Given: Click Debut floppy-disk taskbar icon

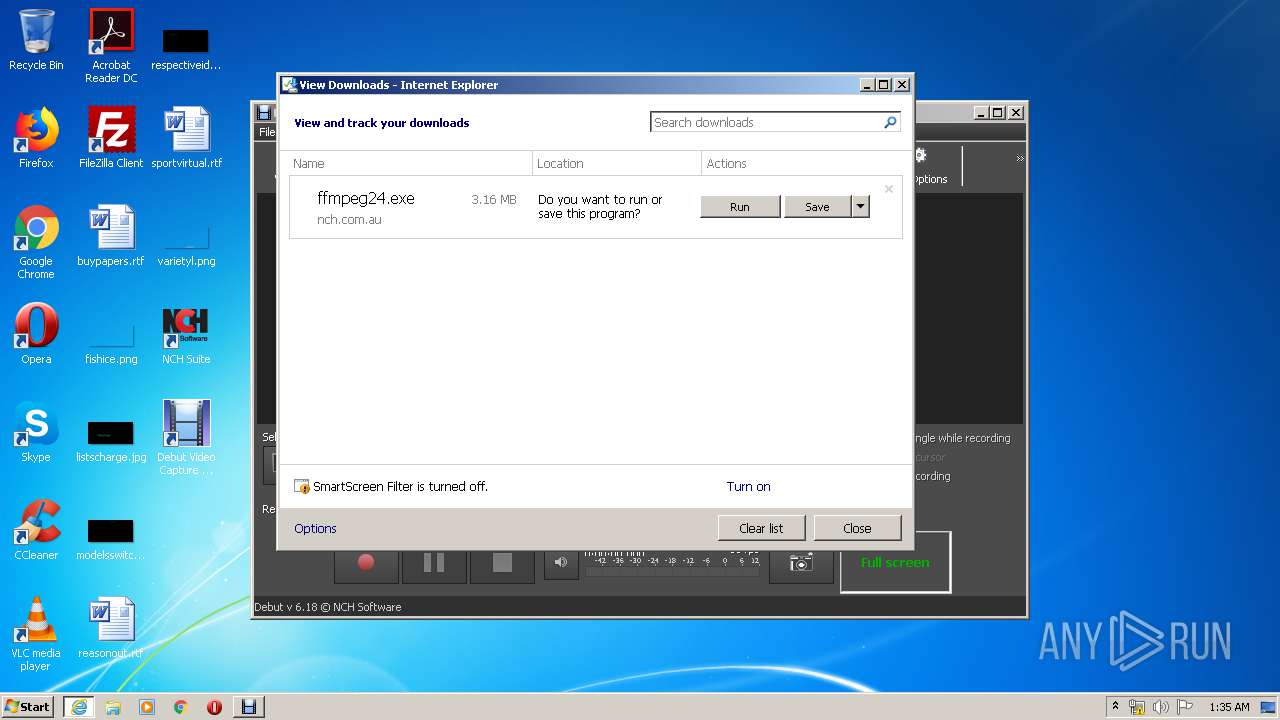Looking at the screenshot, I should [249, 706].
